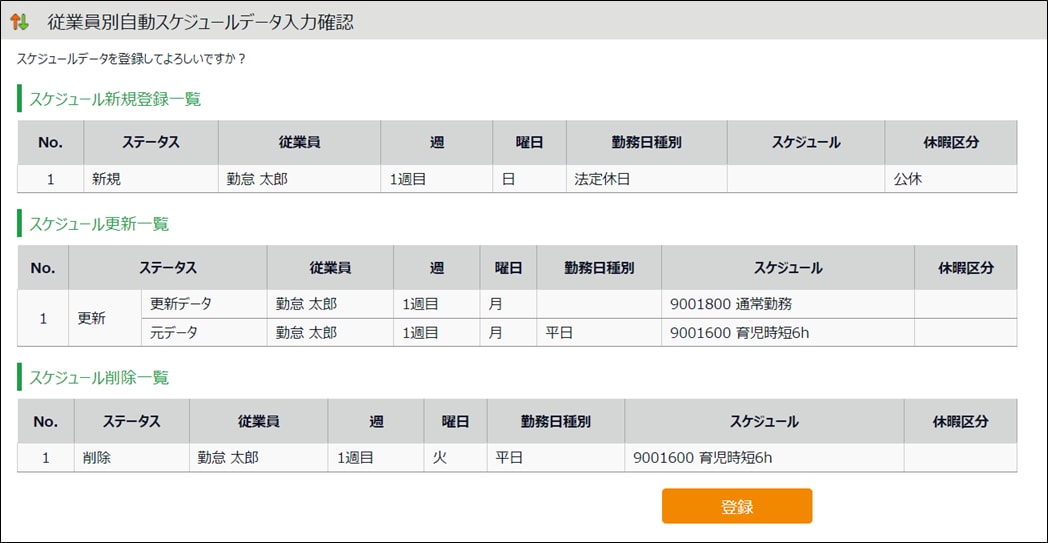The height and width of the screenshot is (543, 1048).
Task: Select the 新規 status cell
Action: pyautogui.click(x=106, y=179)
